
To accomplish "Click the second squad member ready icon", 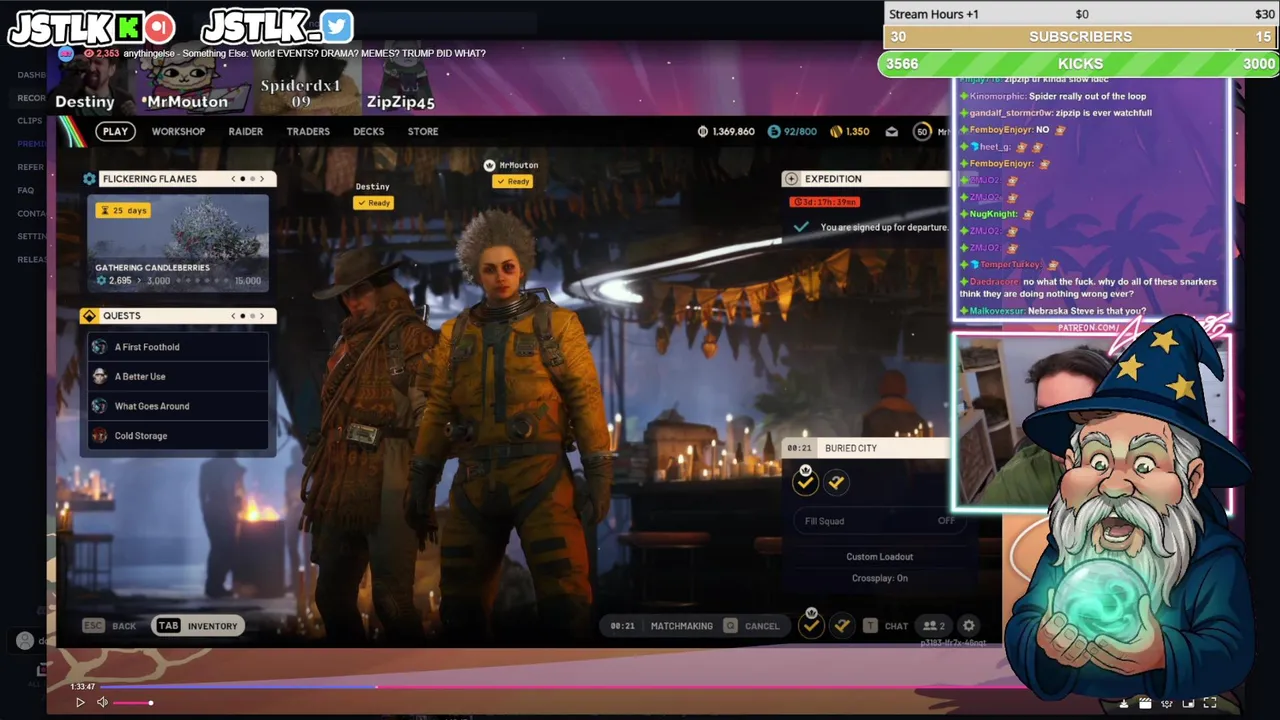I will pos(837,483).
